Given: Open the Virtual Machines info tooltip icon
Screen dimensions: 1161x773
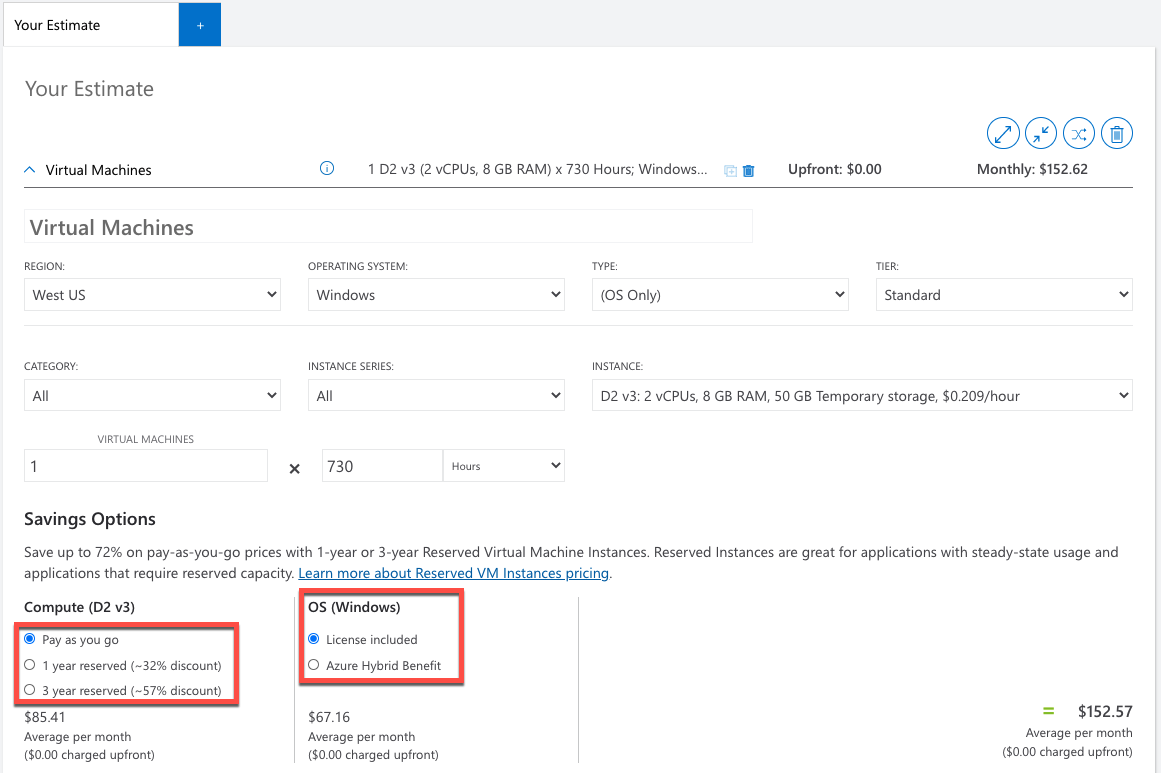Looking at the screenshot, I should coord(326,168).
